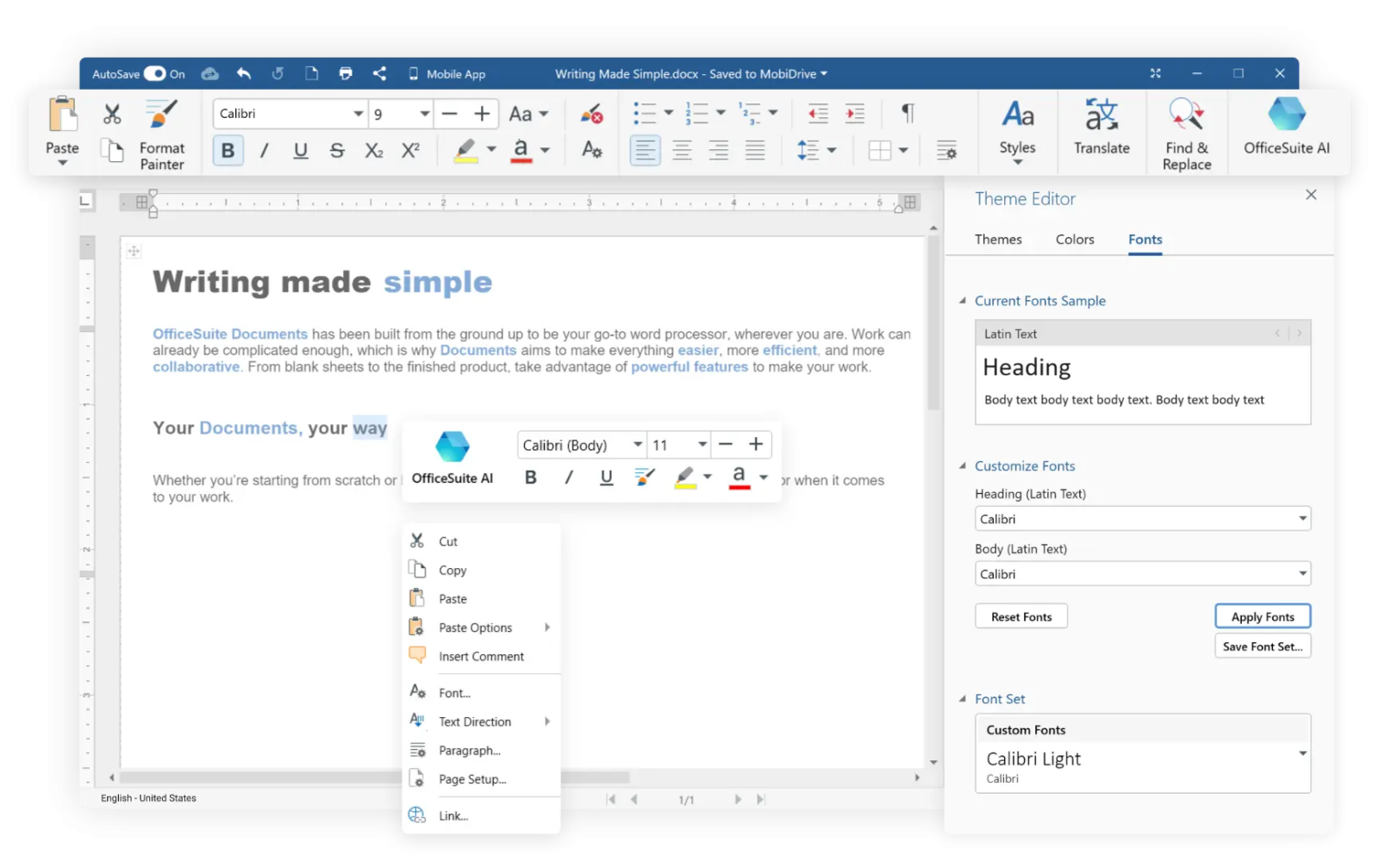Increase the paragraph indent
The image size is (1379, 868).
[854, 114]
